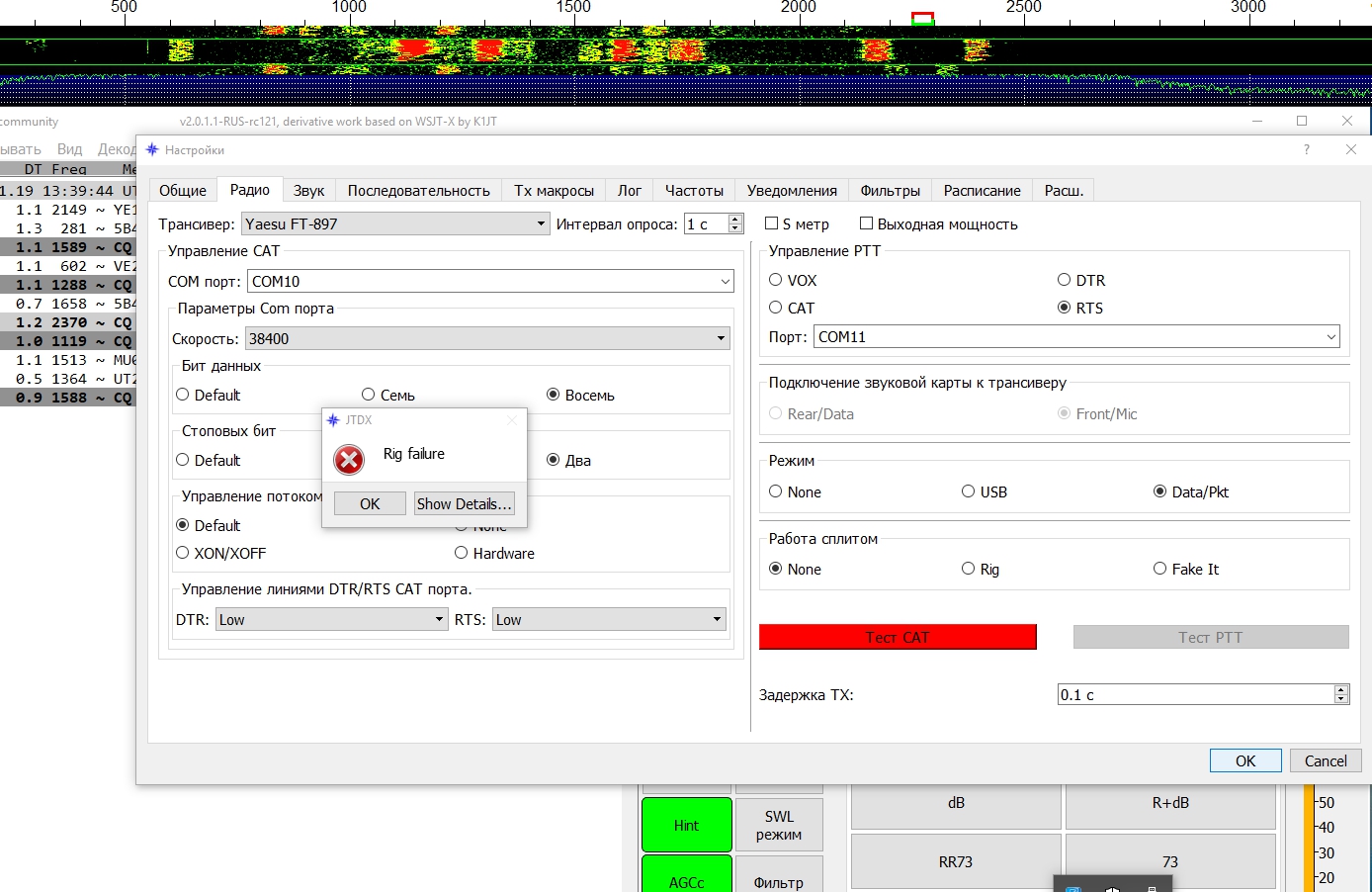Choose the Fake It split mode
The width and height of the screenshot is (1372, 892).
click(1160, 570)
